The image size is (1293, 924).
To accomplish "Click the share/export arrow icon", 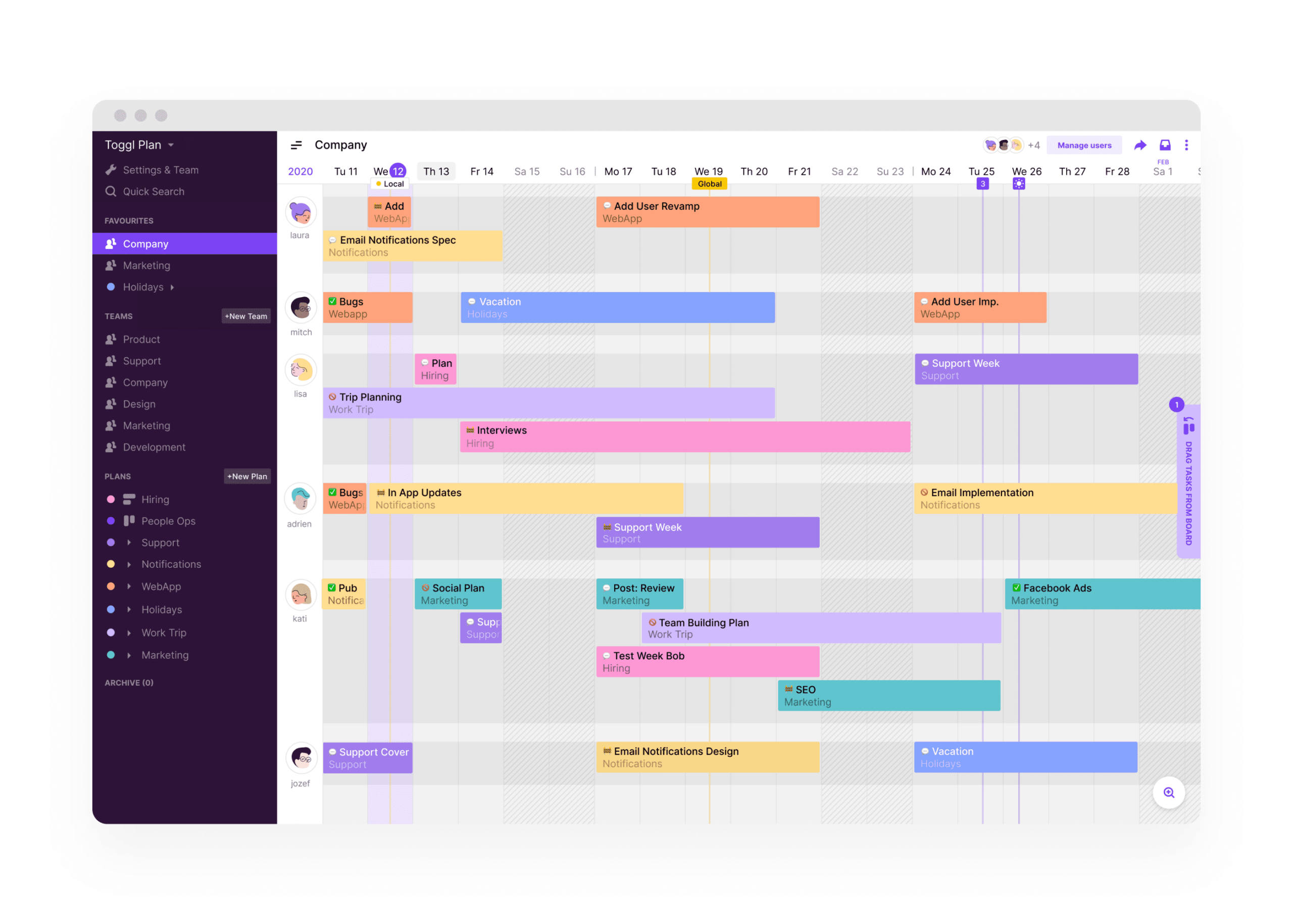I will [x=1140, y=145].
